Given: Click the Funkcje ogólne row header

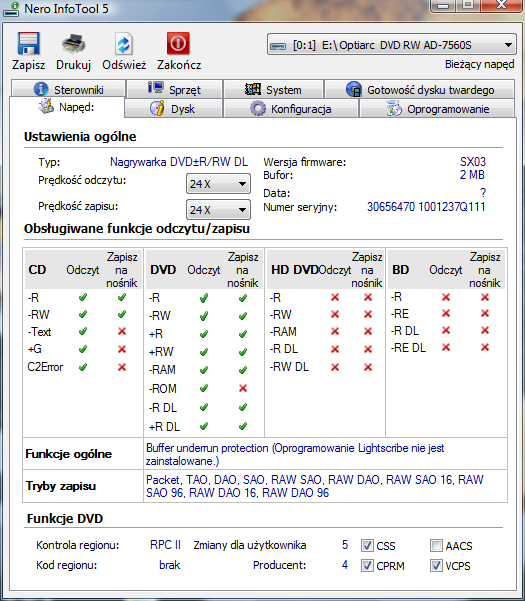Looking at the screenshot, I should coord(69,454).
